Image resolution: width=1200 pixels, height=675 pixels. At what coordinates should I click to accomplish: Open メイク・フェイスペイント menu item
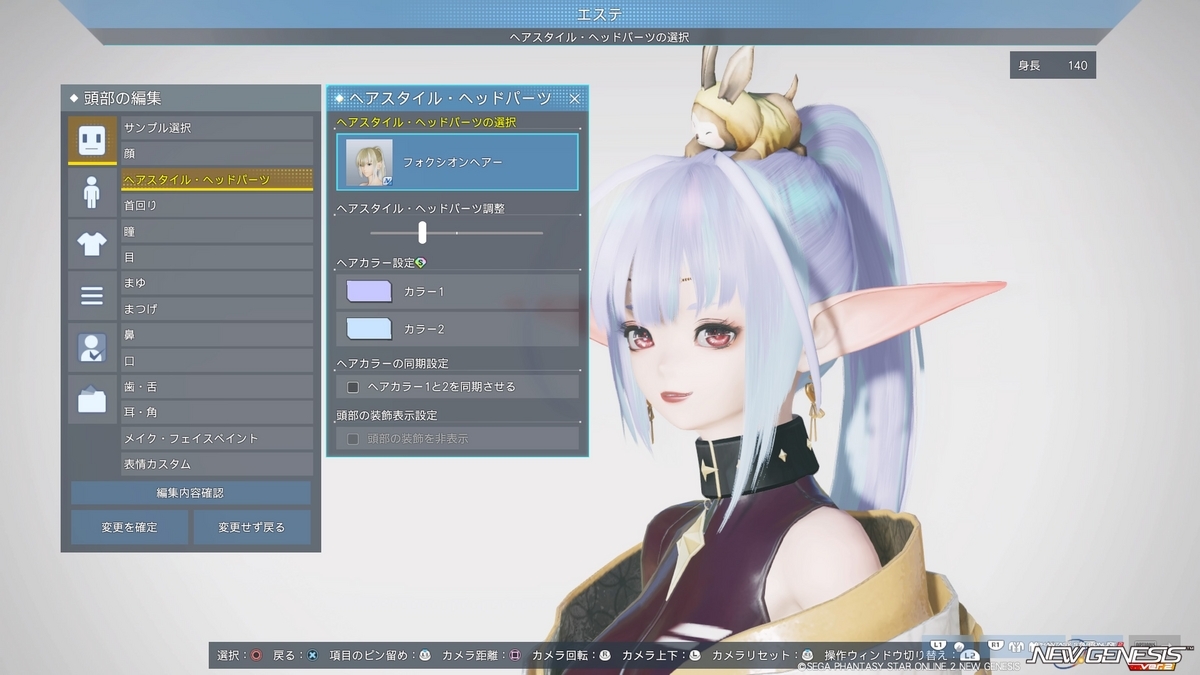point(217,439)
